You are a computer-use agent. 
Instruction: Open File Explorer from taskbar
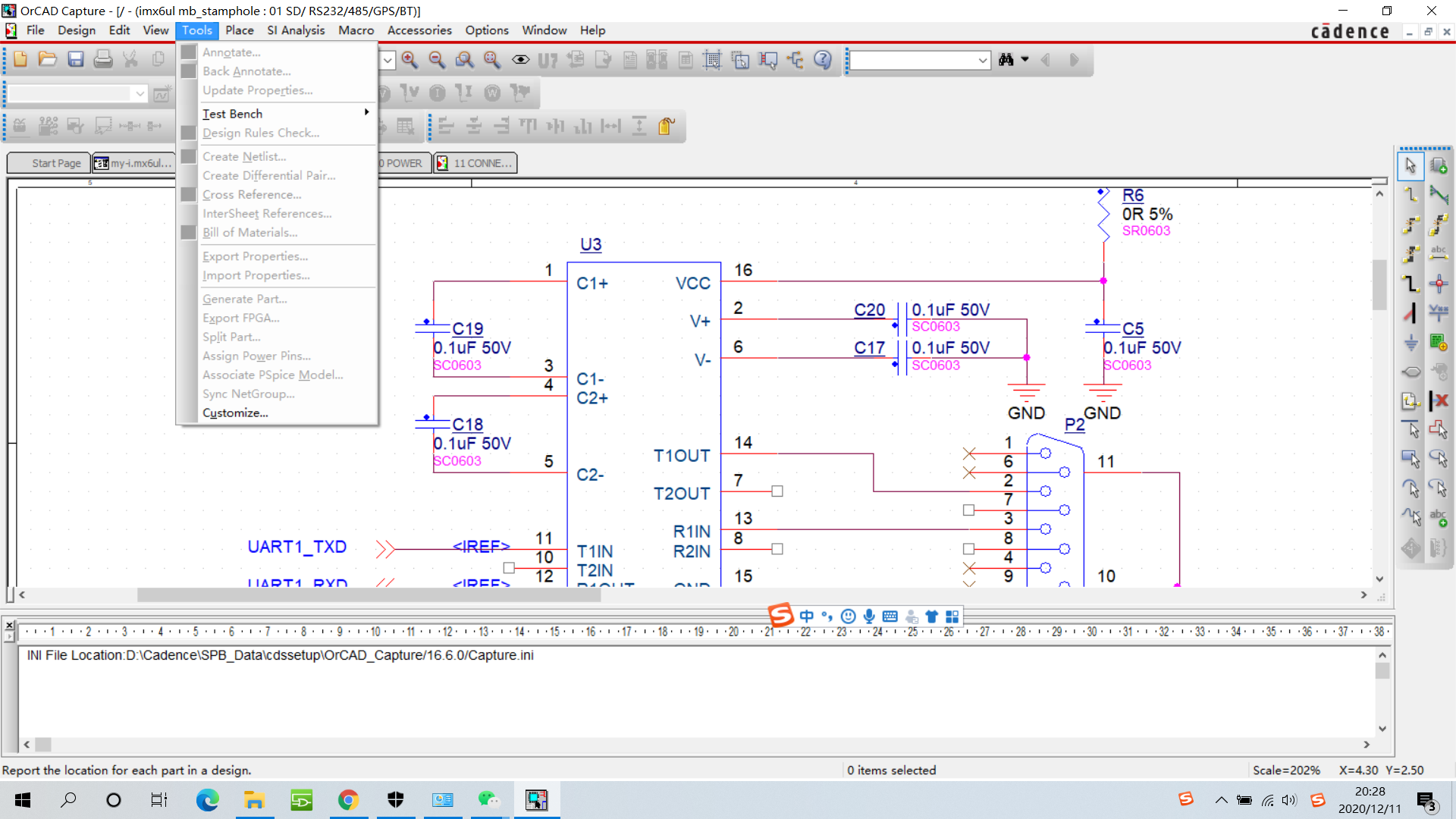click(254, 800)
